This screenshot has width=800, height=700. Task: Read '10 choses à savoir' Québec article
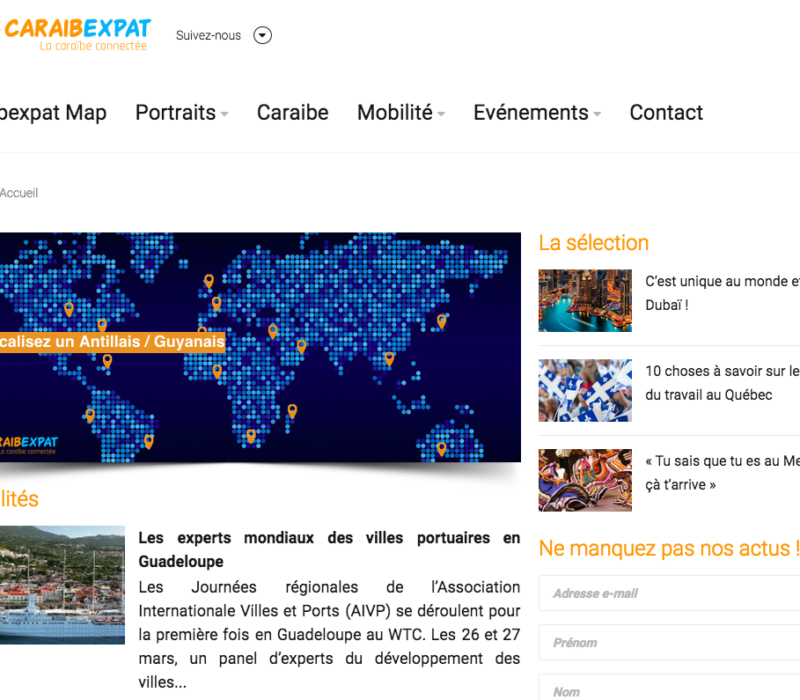(721, 383)
